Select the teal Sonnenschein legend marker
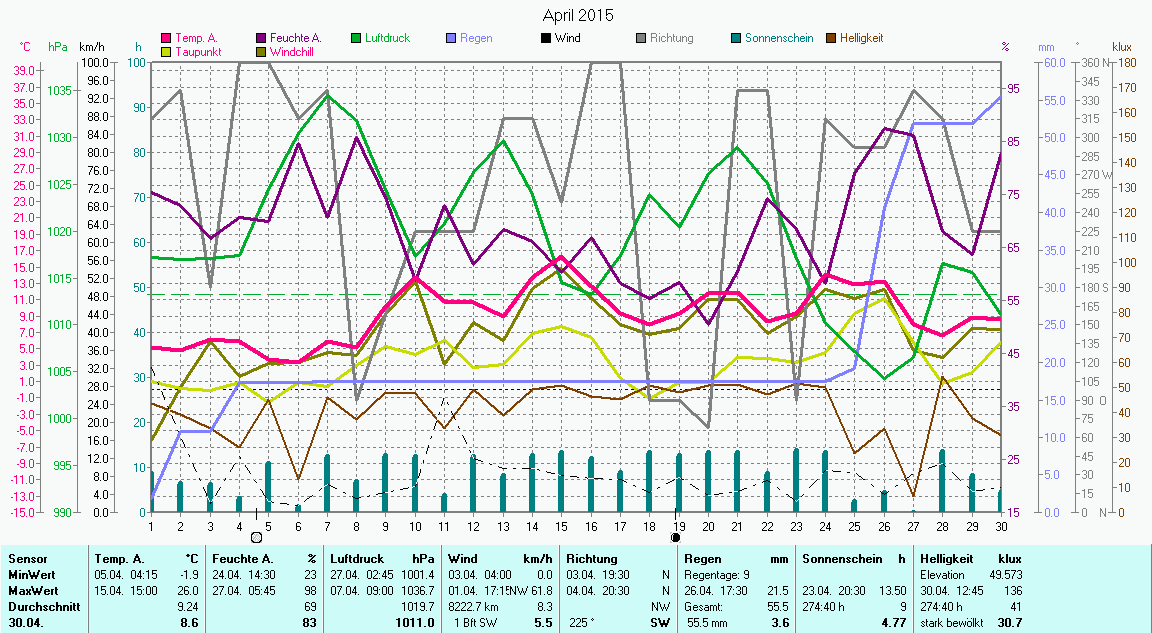Screen dimensions: 1152x633 pyautogui.click(x=736, y=39)
